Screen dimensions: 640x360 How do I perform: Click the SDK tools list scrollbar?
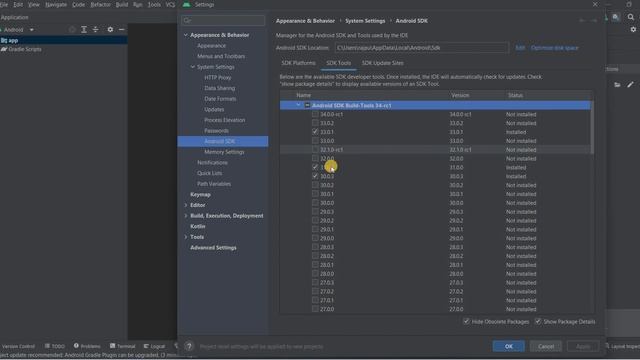click(592, 127)
